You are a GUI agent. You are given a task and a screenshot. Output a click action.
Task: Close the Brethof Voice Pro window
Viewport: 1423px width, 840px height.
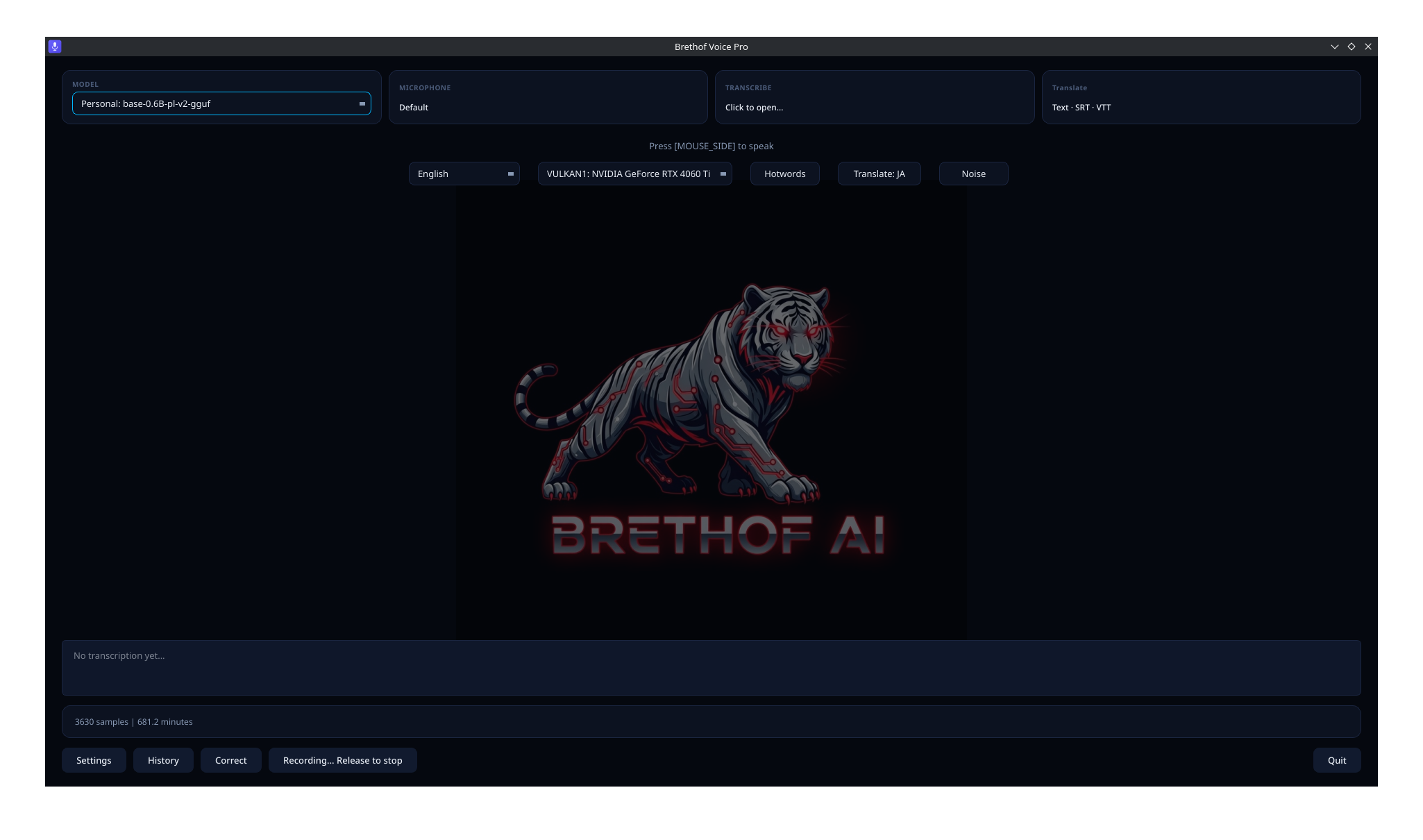coord(1367,47)
